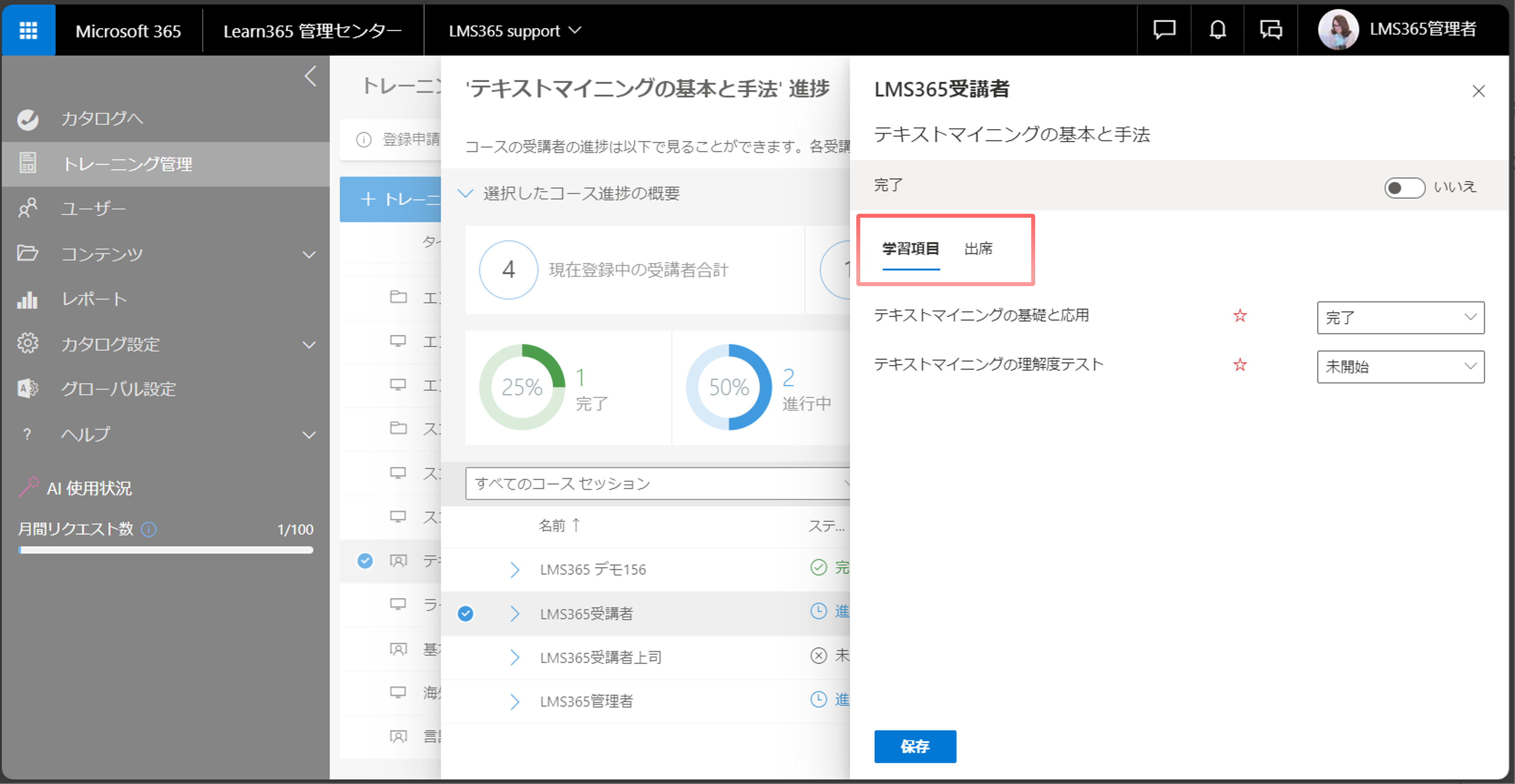
Task: Open the status dropdown showing 完了
Action: tap(1401, 317)
